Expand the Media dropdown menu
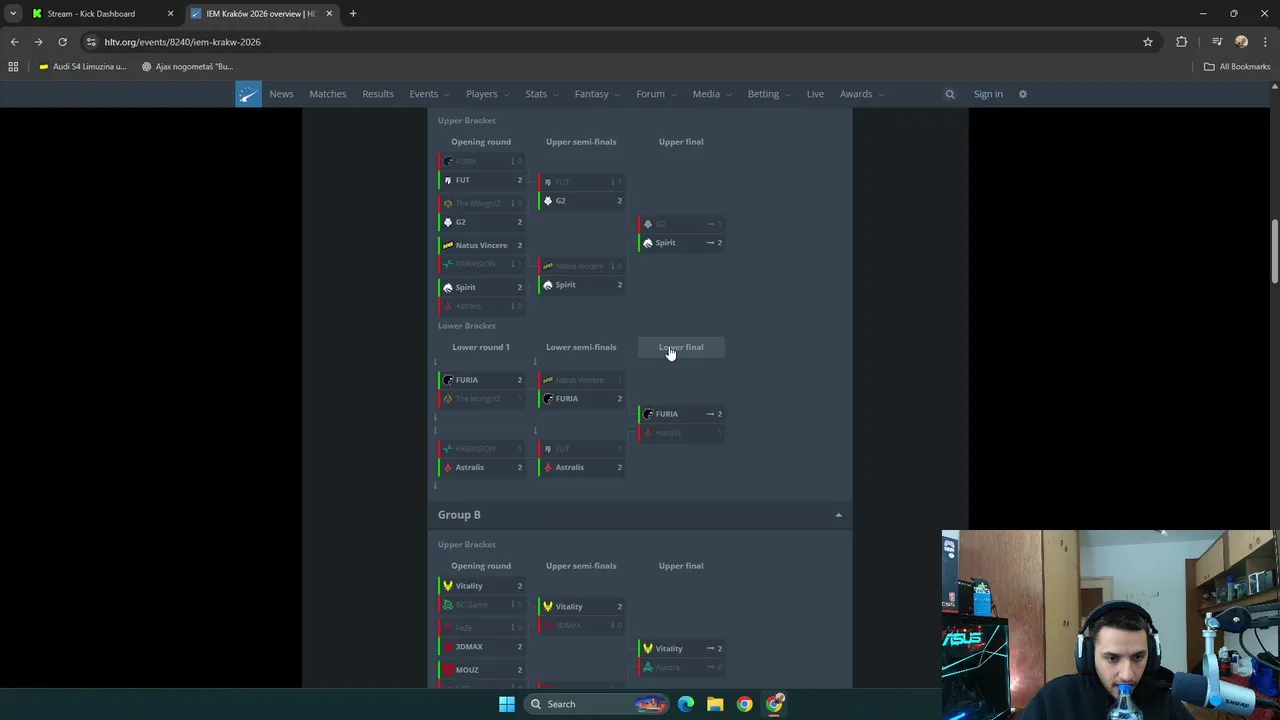Viewport: 1280px width, 720px height. coord(712,94)
